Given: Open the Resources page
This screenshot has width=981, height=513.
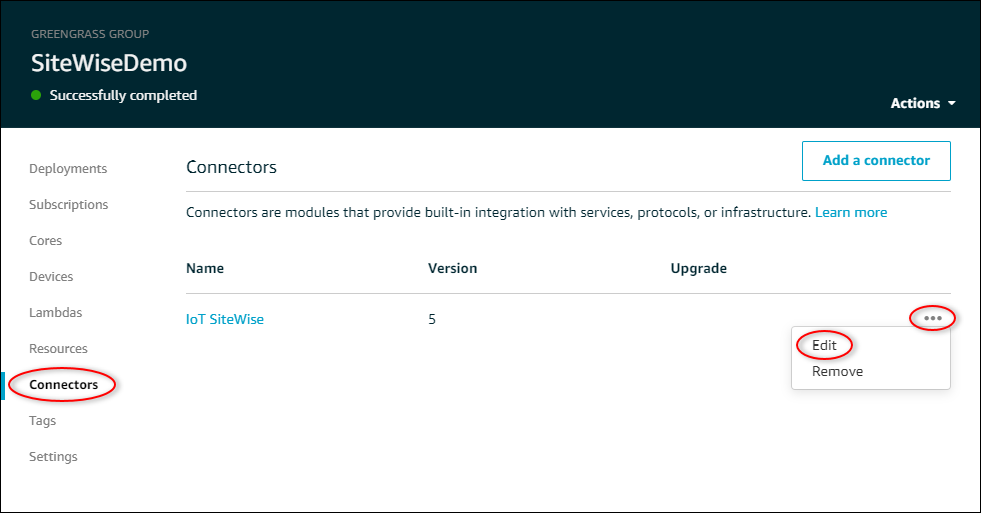Looking at the screenshot, I should tap(58, 349).
